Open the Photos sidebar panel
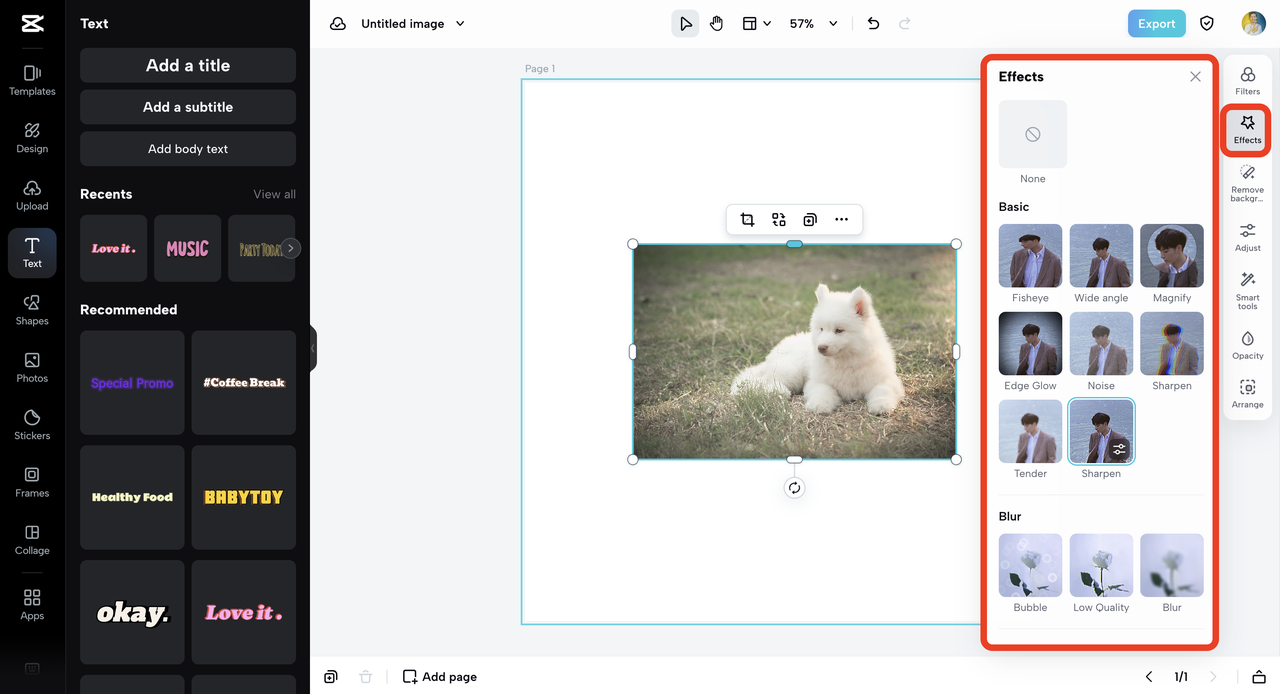The image size is (1280, 694). pos(32,367)
